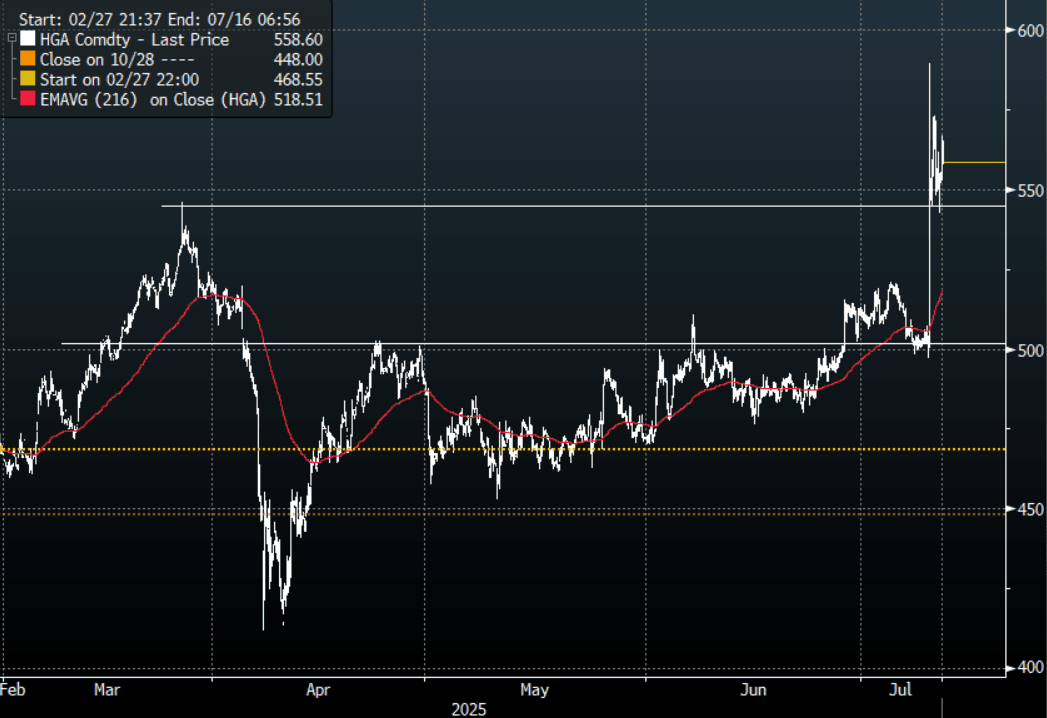
Task: Select the HGA Comdty - Last Price legend entry
Action: tap(133, 40)
